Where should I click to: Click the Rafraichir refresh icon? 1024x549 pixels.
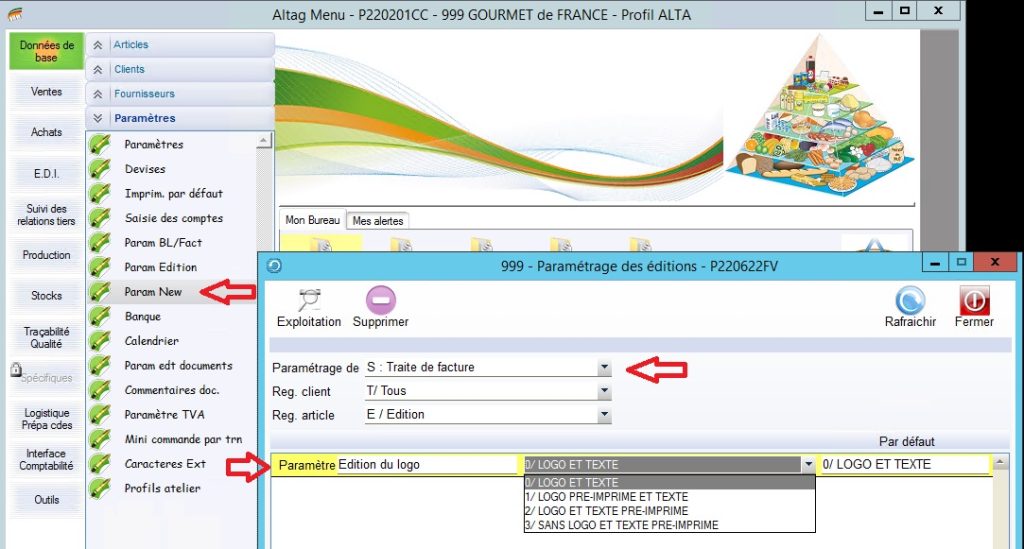pyautogui.click(x=910, y=299)
